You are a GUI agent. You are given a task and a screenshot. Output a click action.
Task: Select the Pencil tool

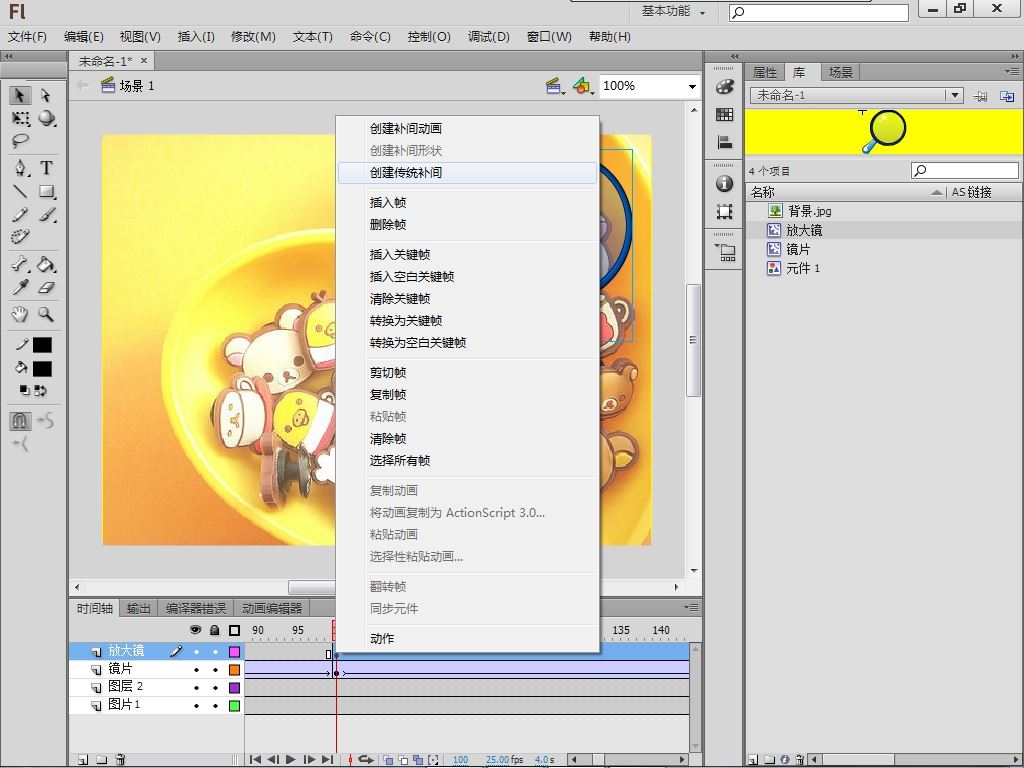[20, 214]
